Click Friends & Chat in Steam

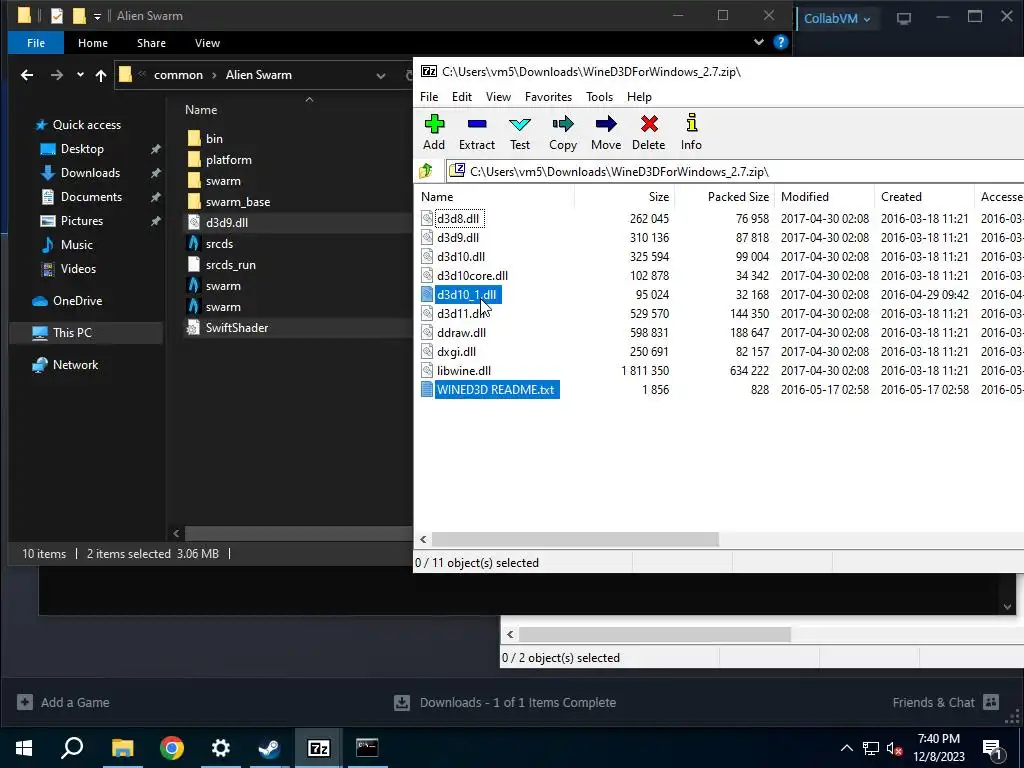pos(933,703)
